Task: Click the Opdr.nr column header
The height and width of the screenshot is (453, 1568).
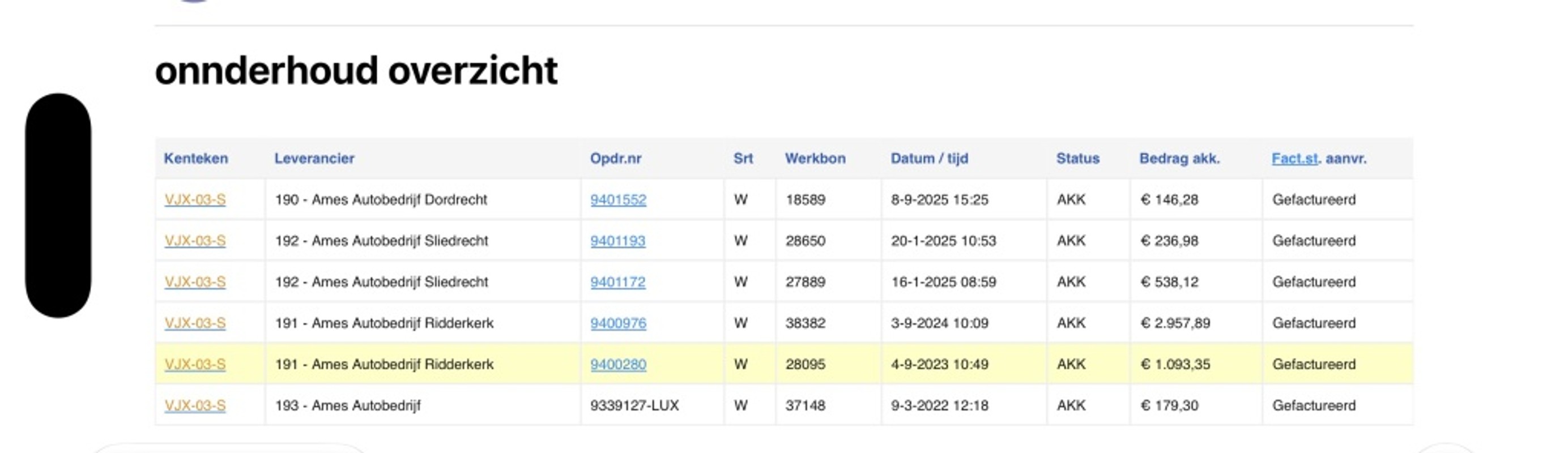Action: tap(615, 159)
